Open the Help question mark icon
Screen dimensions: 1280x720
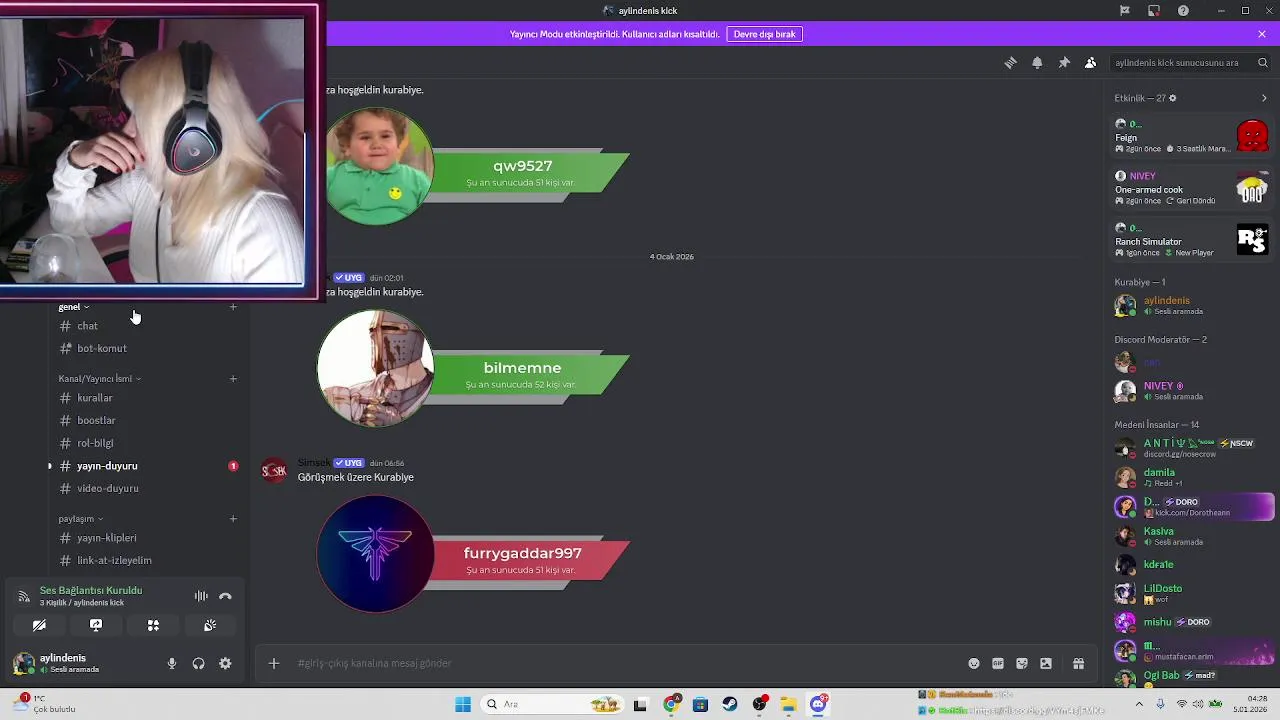tap(1183, 11)
